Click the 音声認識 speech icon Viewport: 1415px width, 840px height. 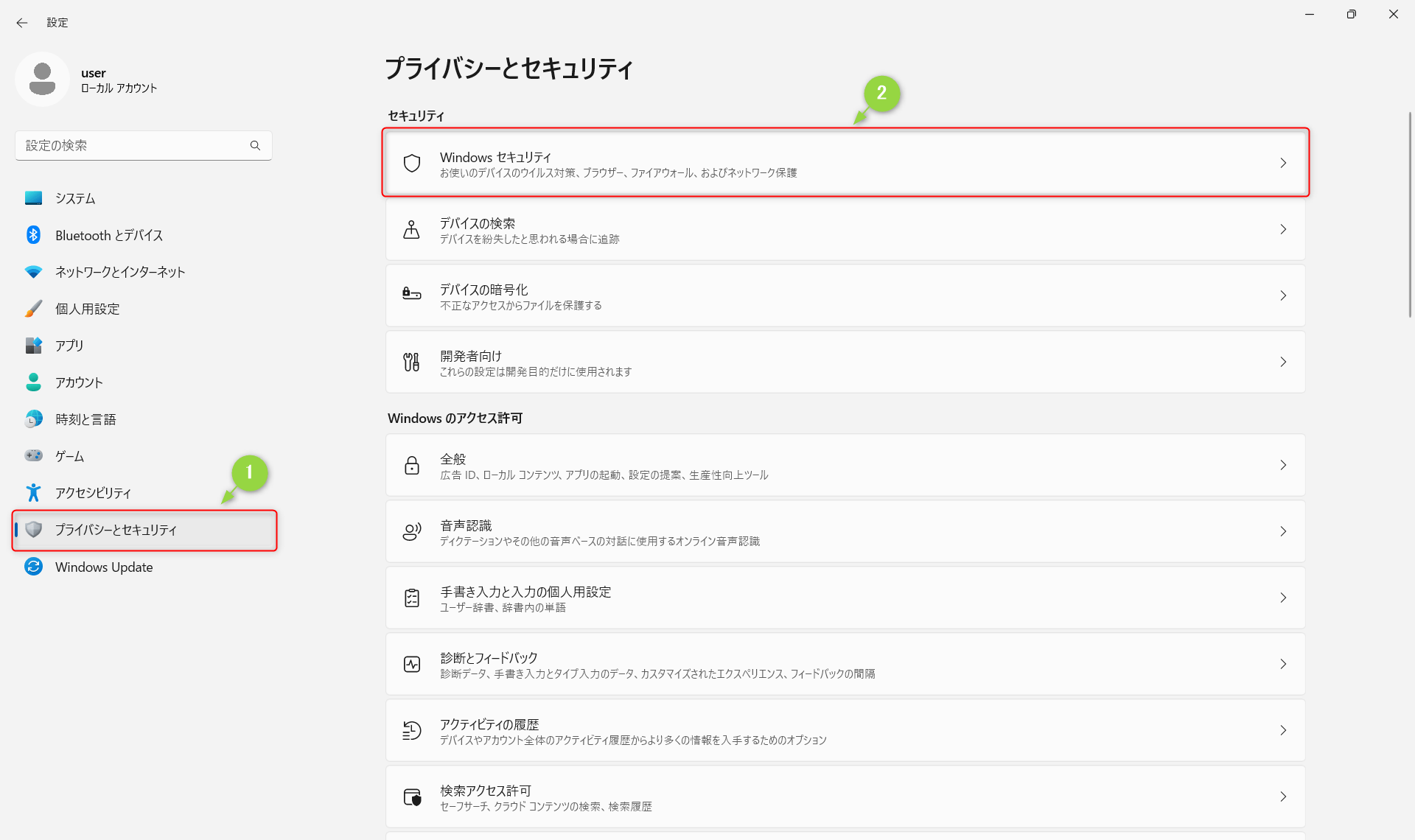[412, 531]
